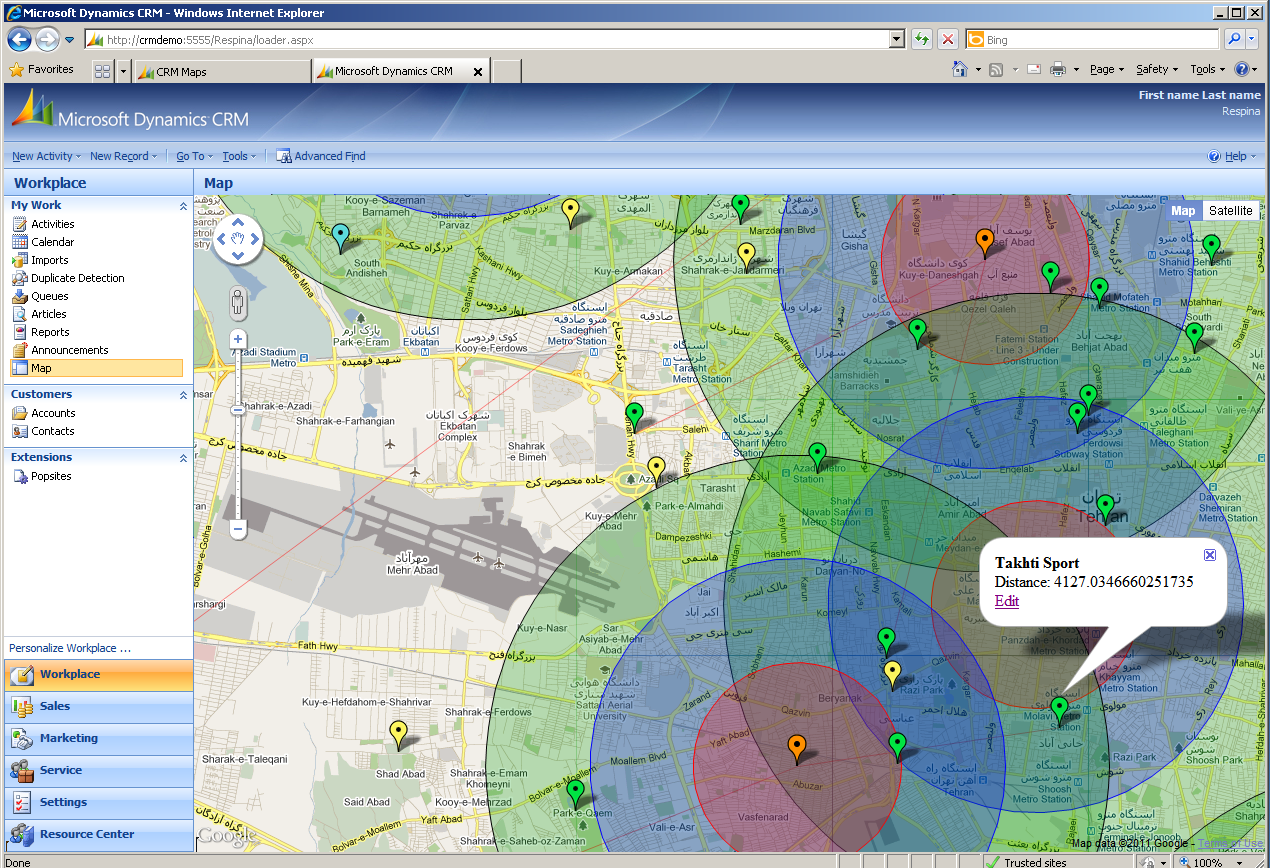Click Personalize Workplace link
1270x868 pixels.
coord(70,648)
